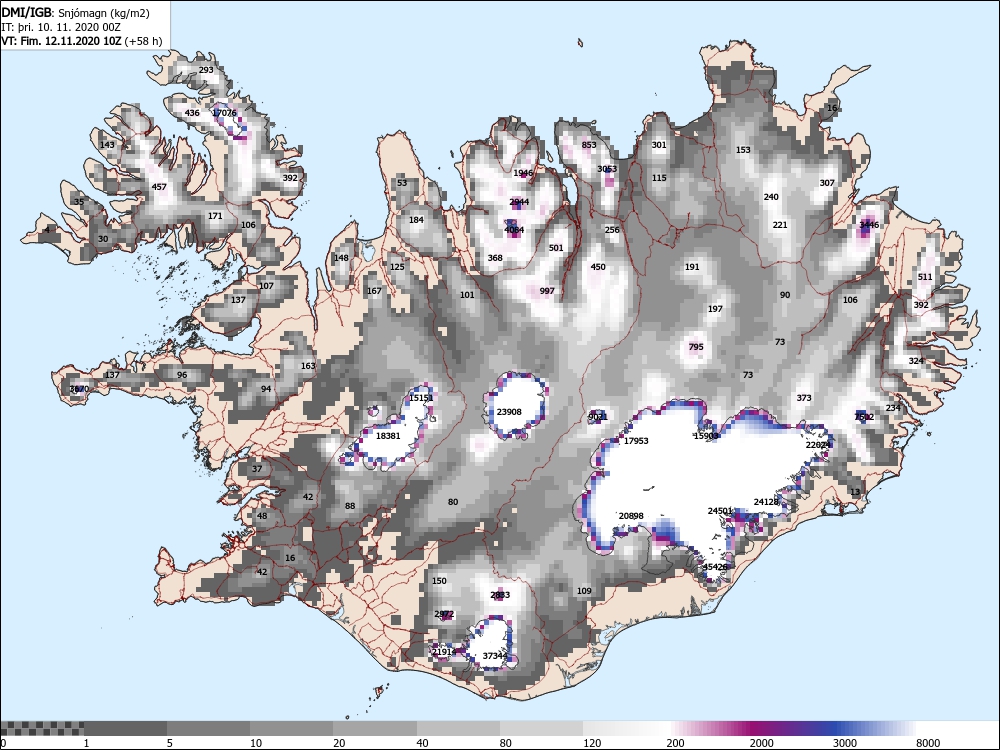1000x750 pixels.
Task: Click the glacier value 24501
Action: (720, 511)
